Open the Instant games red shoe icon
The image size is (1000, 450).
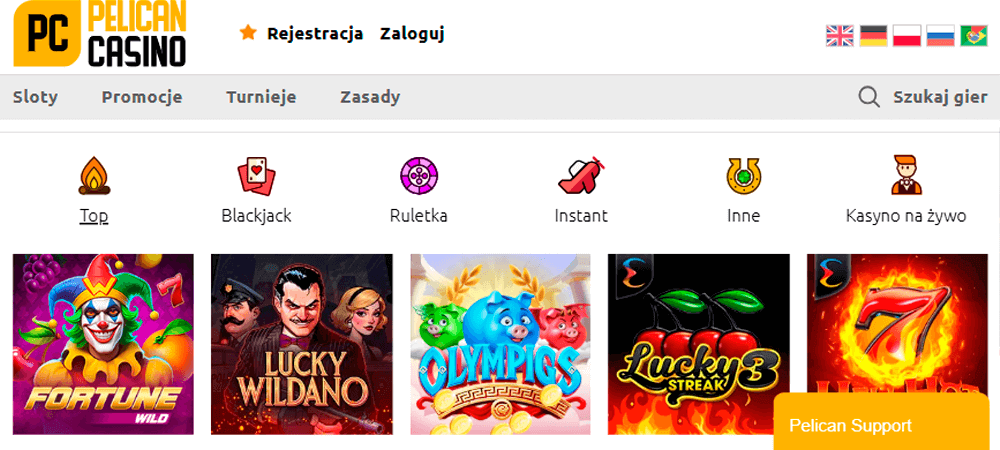coord(581,176)
